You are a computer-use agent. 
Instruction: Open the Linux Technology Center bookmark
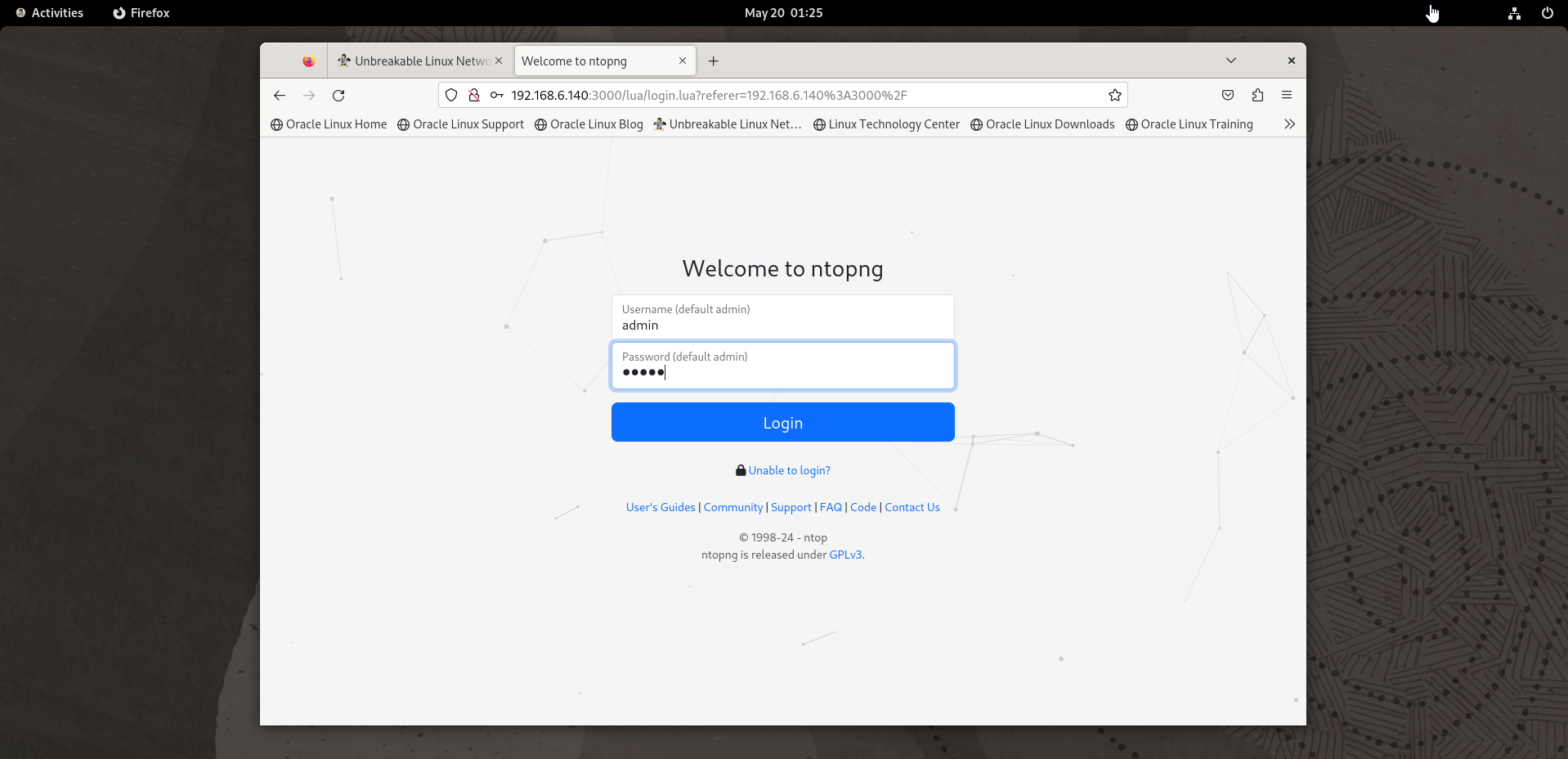pos(886,124)
